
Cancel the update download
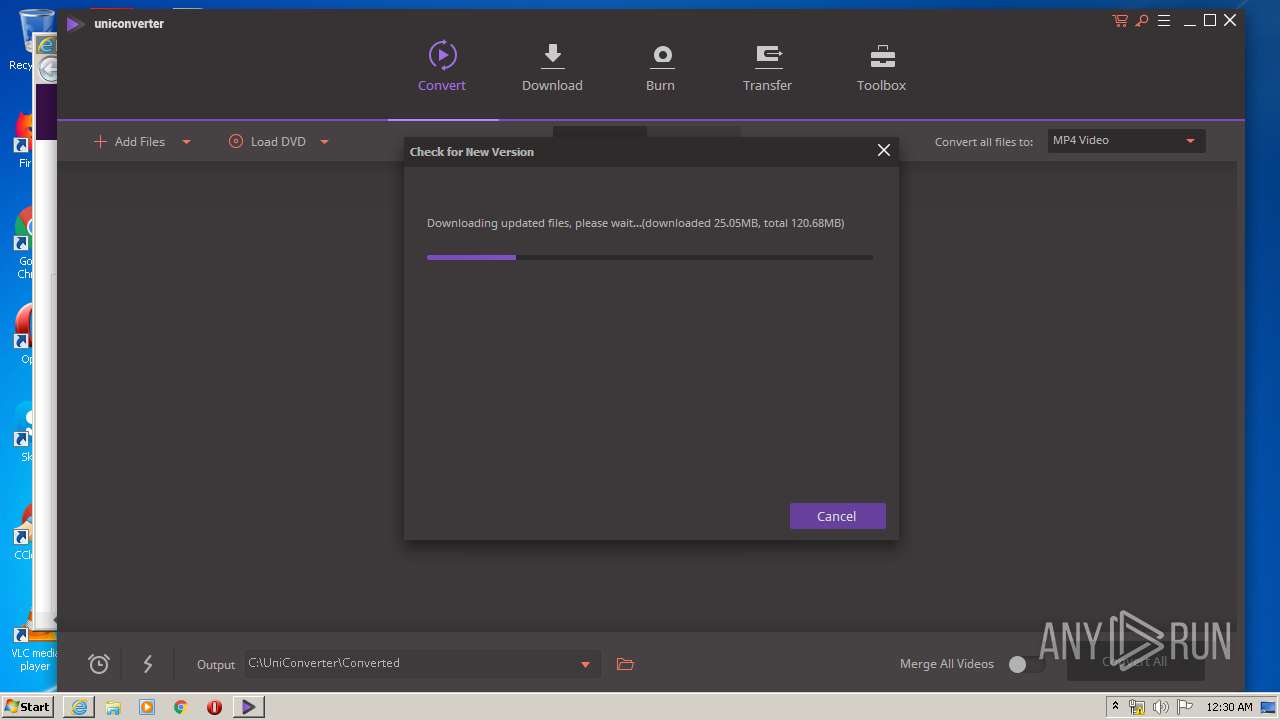point(837,516)
